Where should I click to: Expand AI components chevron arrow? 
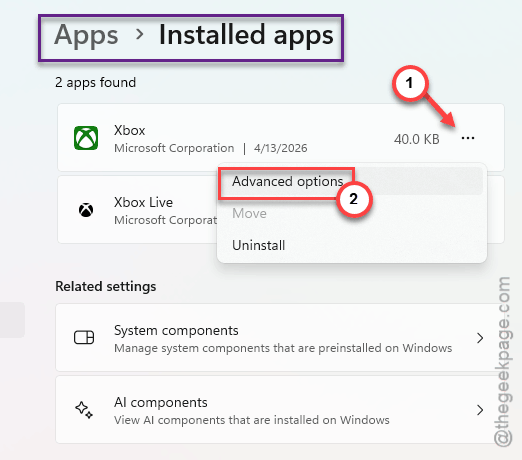(480, 410)
